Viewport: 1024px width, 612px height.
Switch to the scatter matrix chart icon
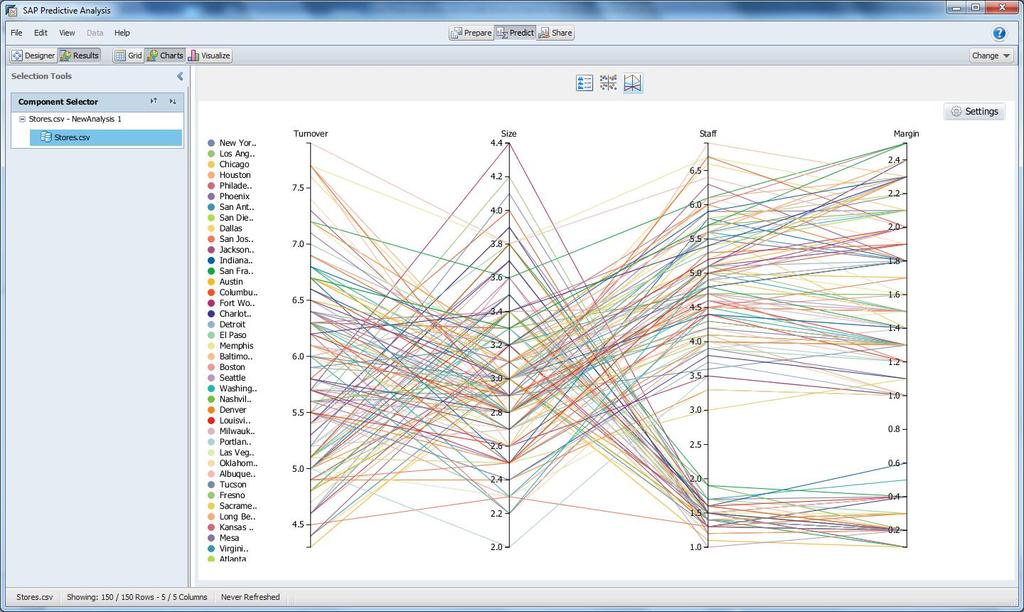(x=609, y=83)
